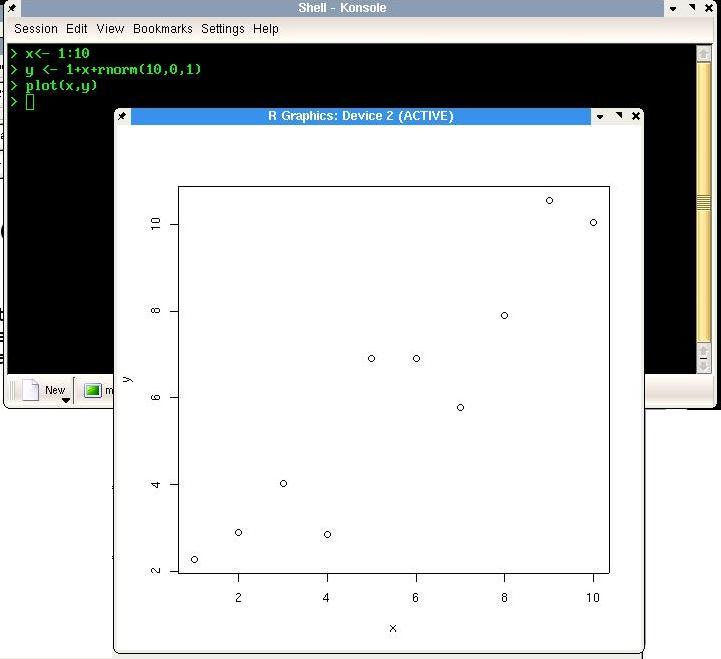
Task: Expand the Bookmarks menu
Action: (162, 29)
